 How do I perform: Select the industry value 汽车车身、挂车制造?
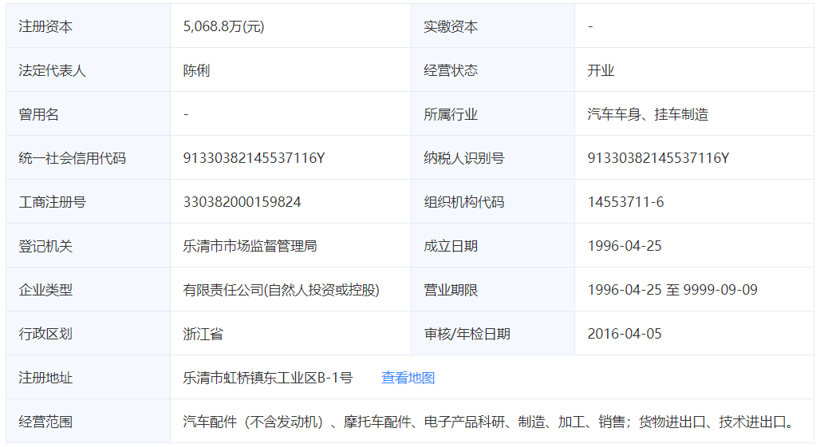[x=648, y=115]
